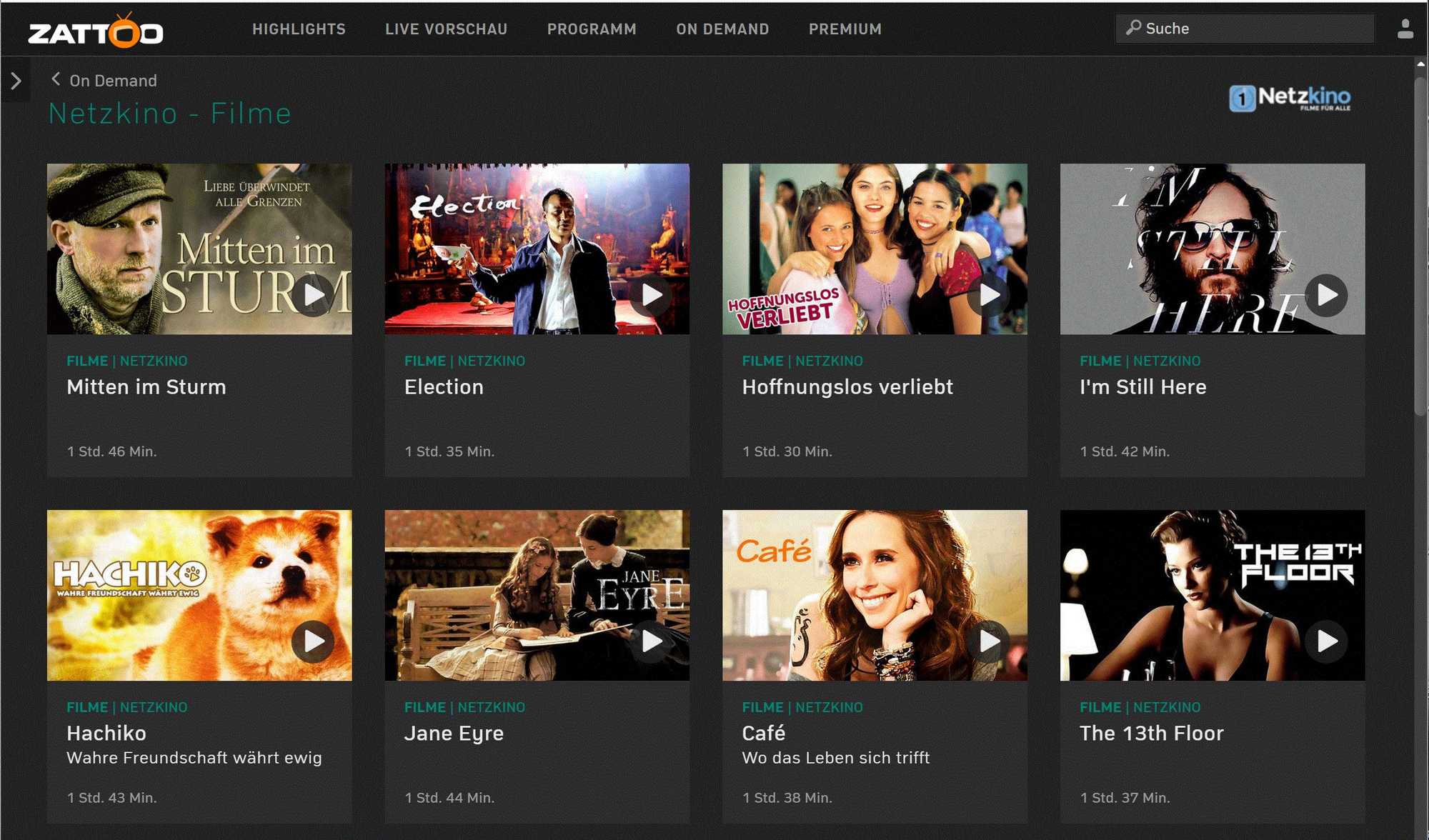Open The 13th Floor title
This screenshot has width=1429, height=840.
pyautogui.click(x=1152, y=734)
